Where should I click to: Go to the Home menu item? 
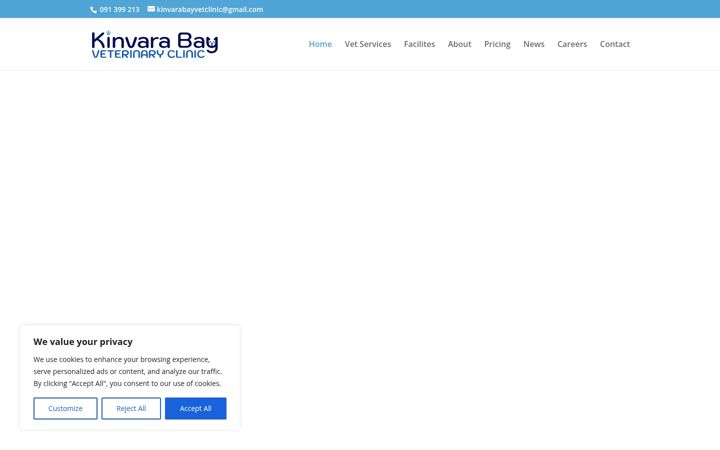click(320, 44)
